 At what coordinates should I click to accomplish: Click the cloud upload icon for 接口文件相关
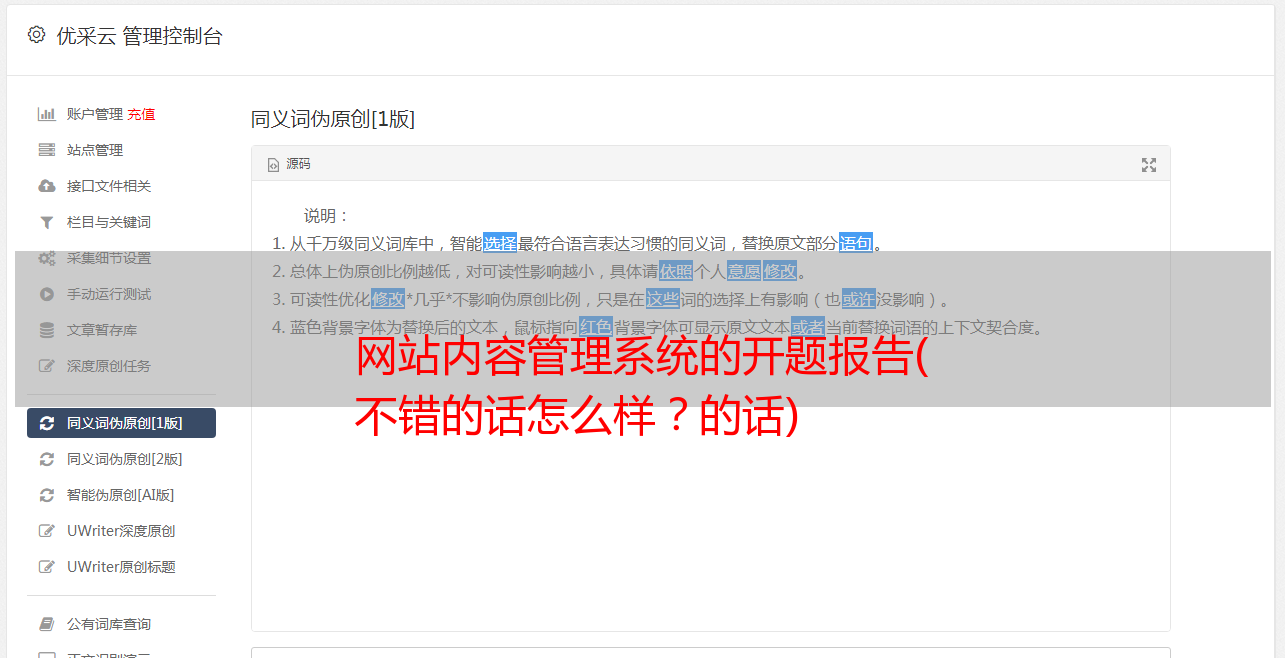coord(46,186)
